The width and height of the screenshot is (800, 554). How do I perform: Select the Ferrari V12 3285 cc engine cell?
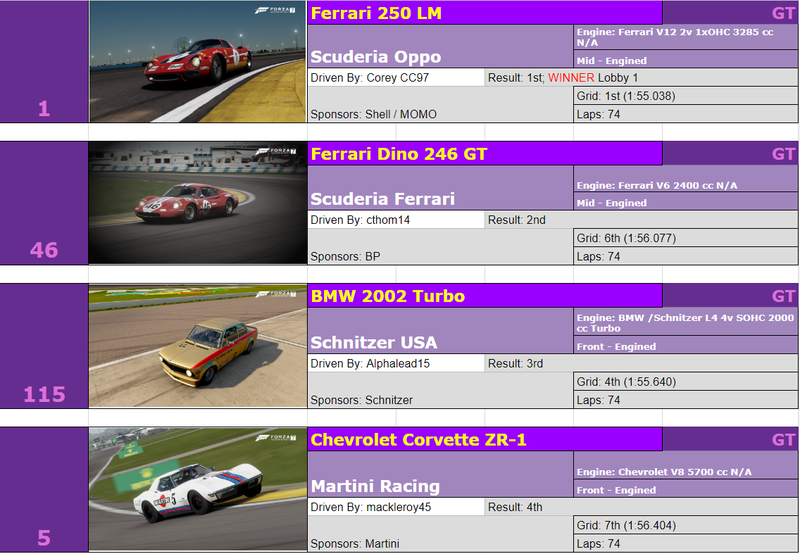click(686, 37)
